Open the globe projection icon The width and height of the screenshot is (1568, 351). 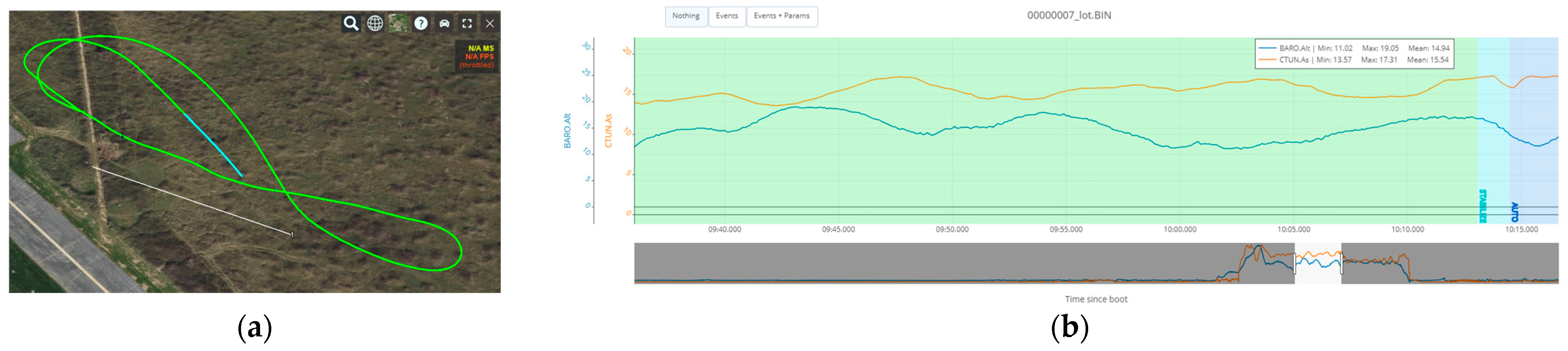coord(374,23)
